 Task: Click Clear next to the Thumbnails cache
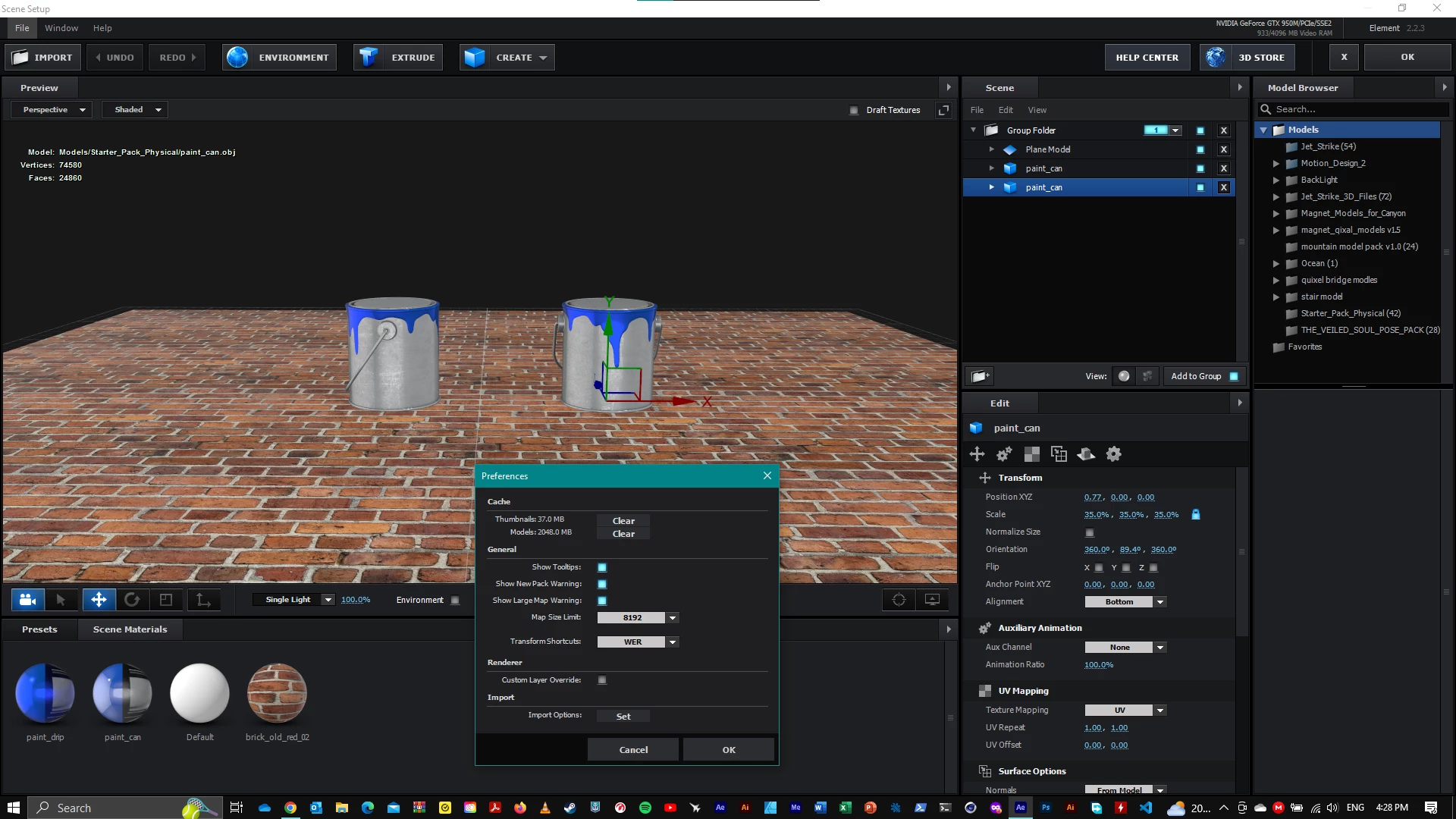tap(623, 521)
